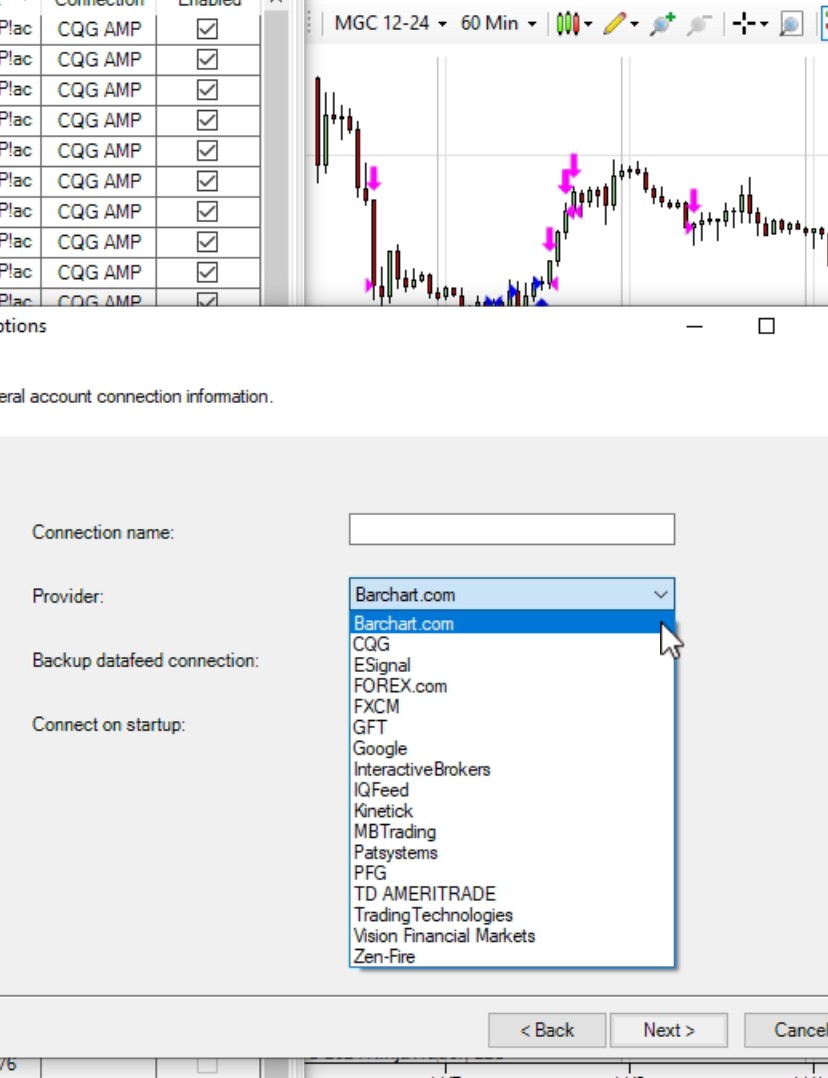828x1078 pixels.
Task: Select Zen-Fire in the provider list
Action: pos(512,956)
